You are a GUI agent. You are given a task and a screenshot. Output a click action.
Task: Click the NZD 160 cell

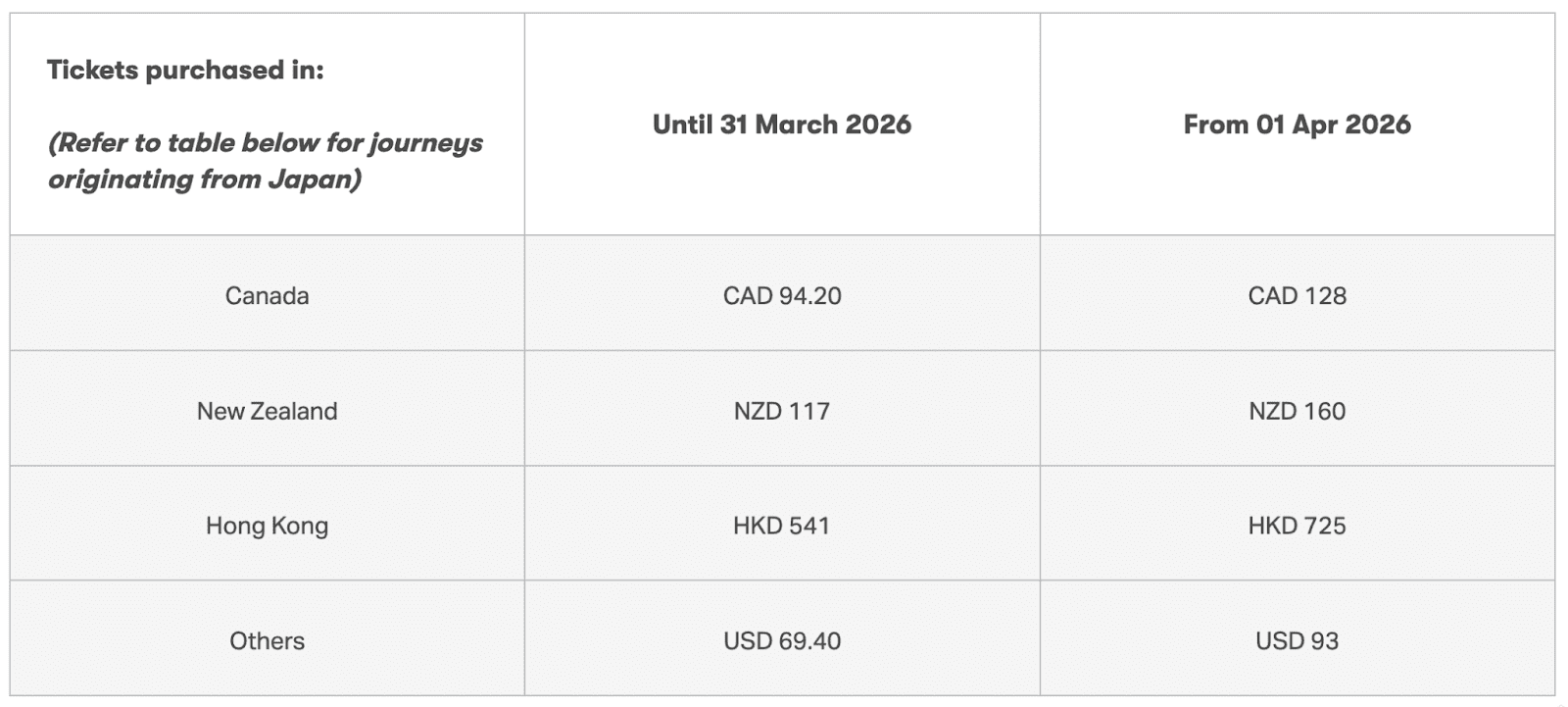tap(1297, 411)
